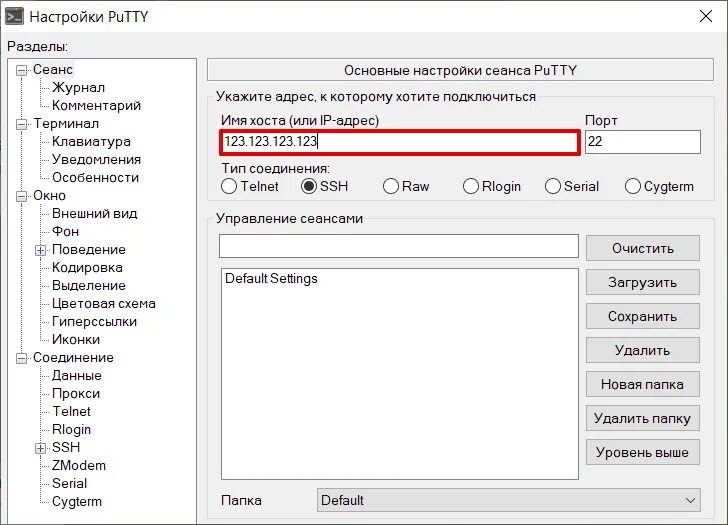This screenshot has height=525, width=728.
Task: Choose Rlogin connection type radio button
Action: tap(471, 187)
